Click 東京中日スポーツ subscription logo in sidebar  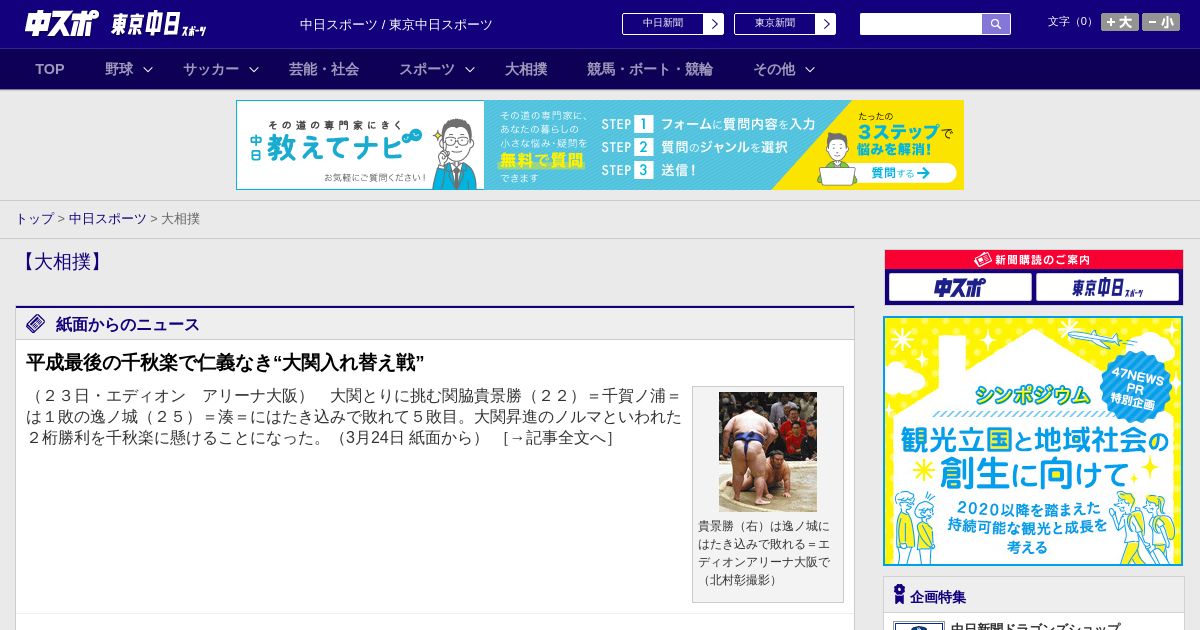(x=1108, y=288)
